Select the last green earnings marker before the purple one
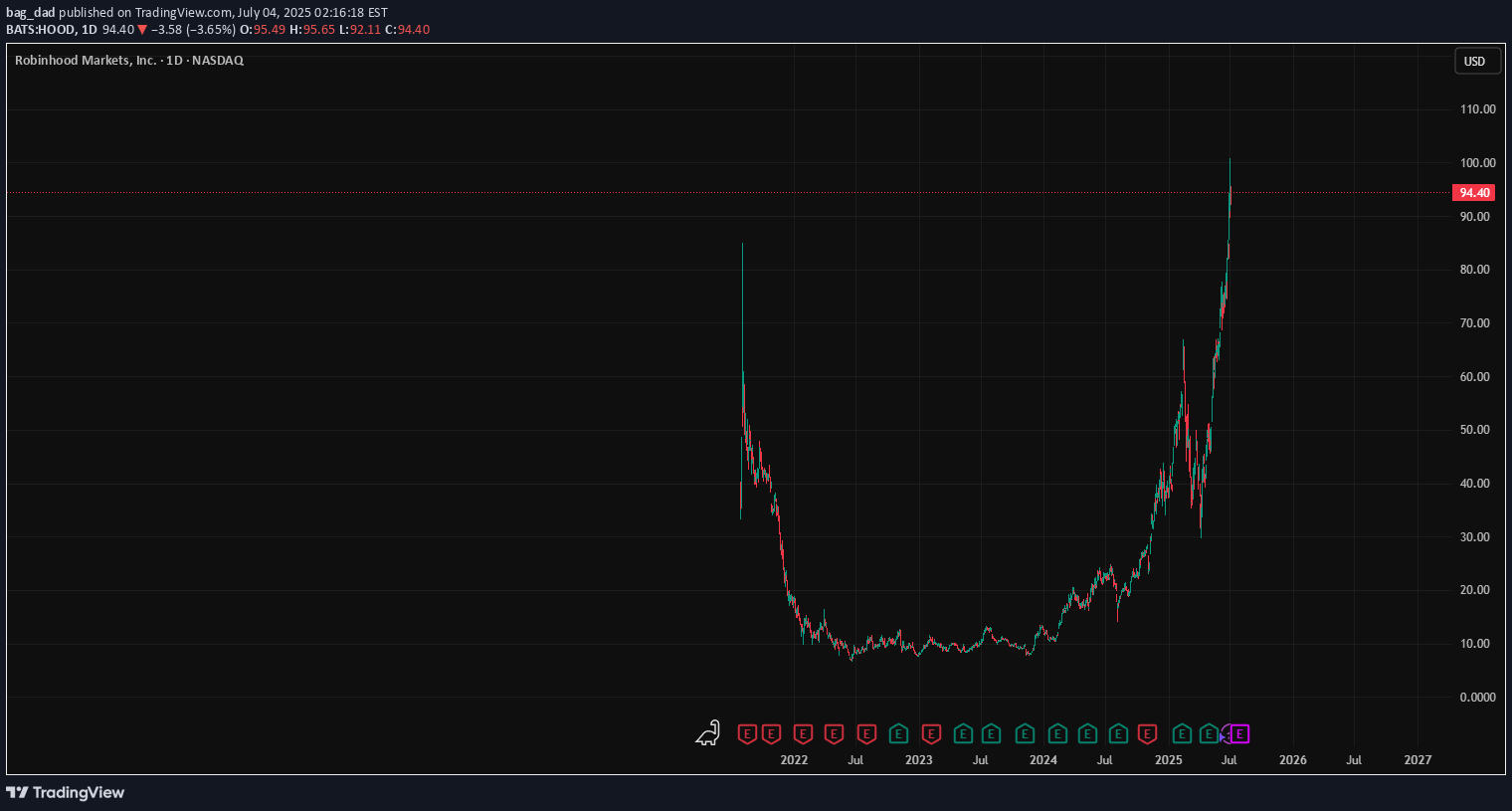Screen dimensions: 1512x811 point(1209,734)
